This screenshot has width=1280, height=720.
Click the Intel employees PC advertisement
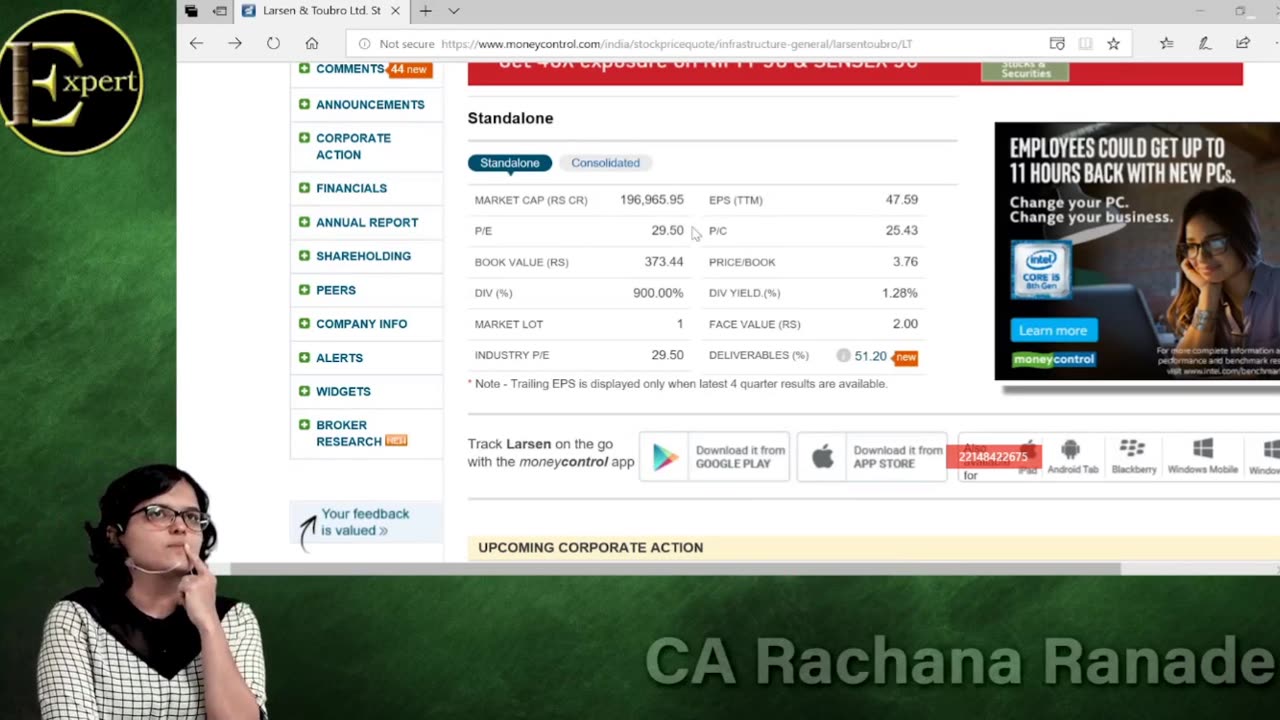tap(1137, 251)
